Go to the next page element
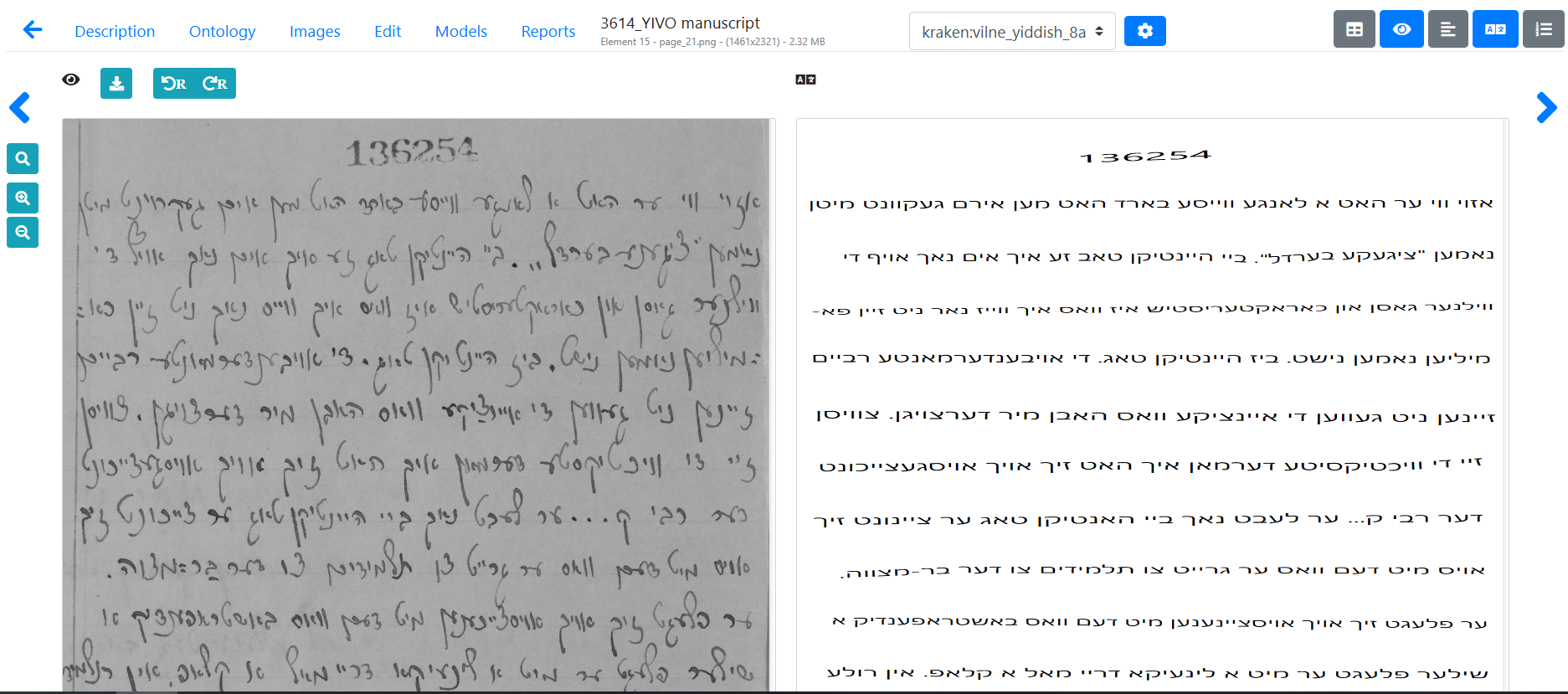The width and height of the screenshot is (1568, 694). (x=1546, y=108)
